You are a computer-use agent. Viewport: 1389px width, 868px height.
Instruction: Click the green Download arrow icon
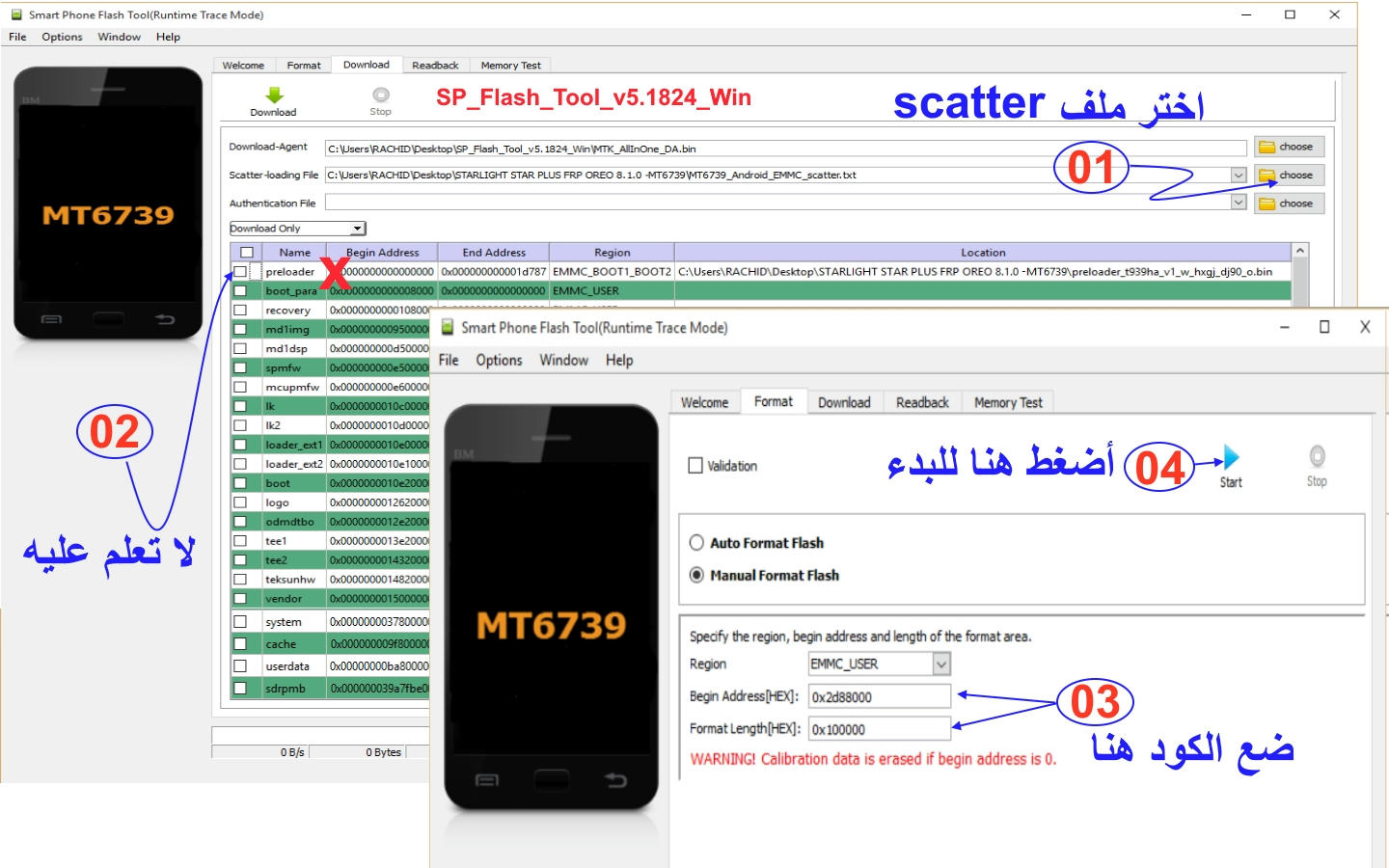[x=275, y=95]
